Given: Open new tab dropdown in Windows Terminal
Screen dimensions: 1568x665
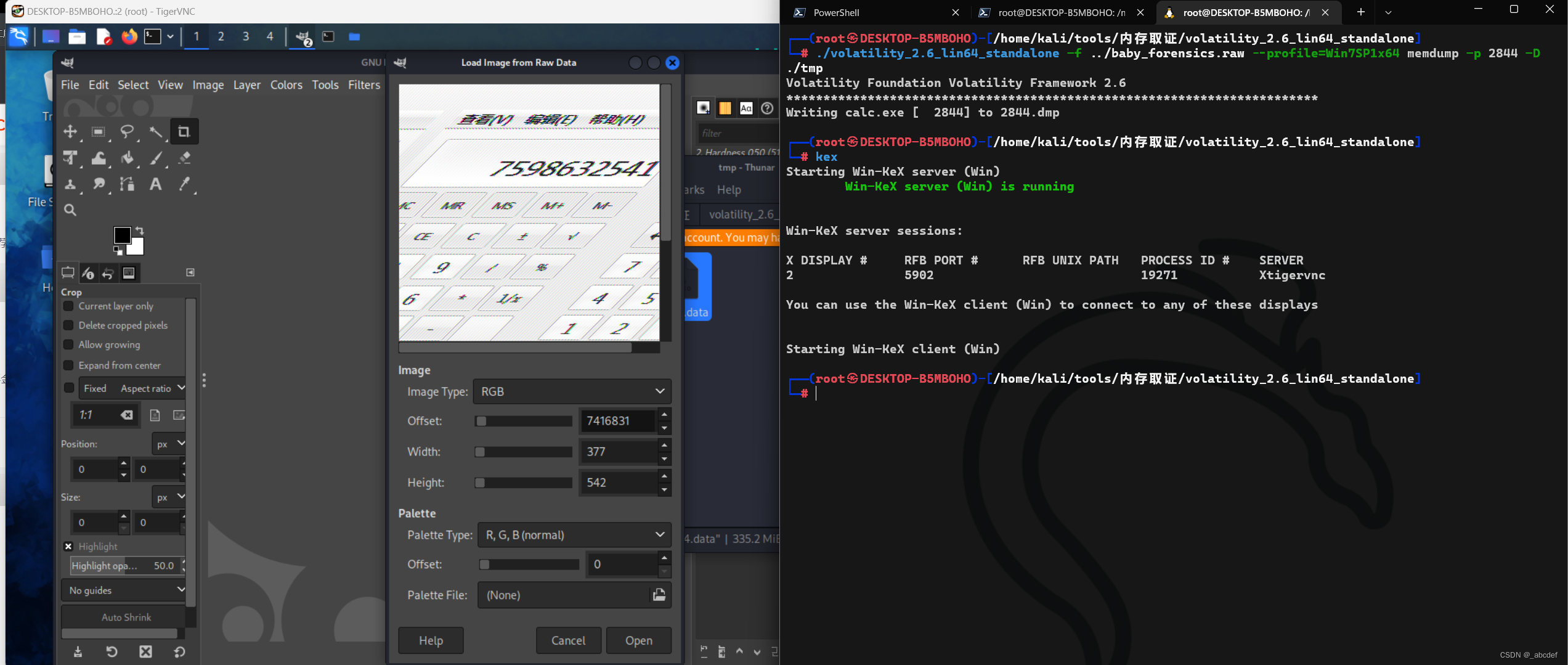Looking at the screenshot, I should coord(1388,12).
